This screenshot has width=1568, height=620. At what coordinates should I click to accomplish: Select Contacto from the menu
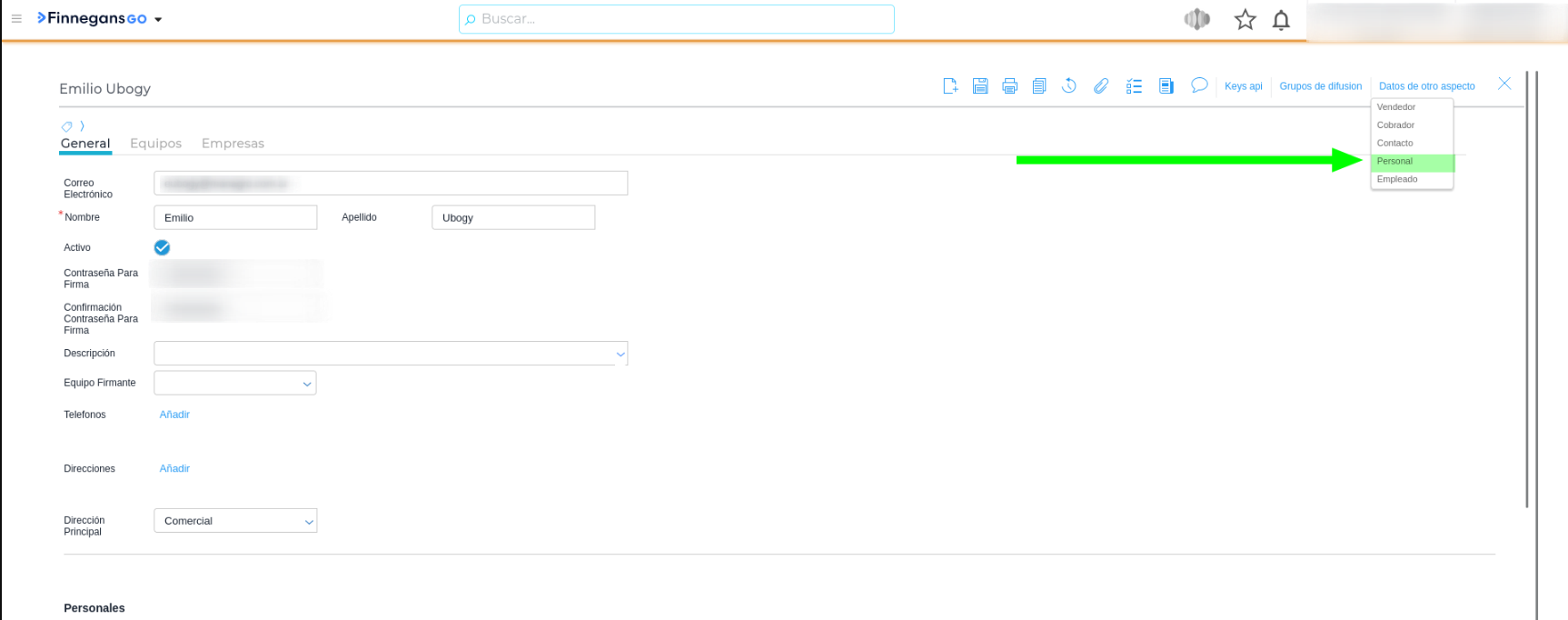click(1412, 144)
